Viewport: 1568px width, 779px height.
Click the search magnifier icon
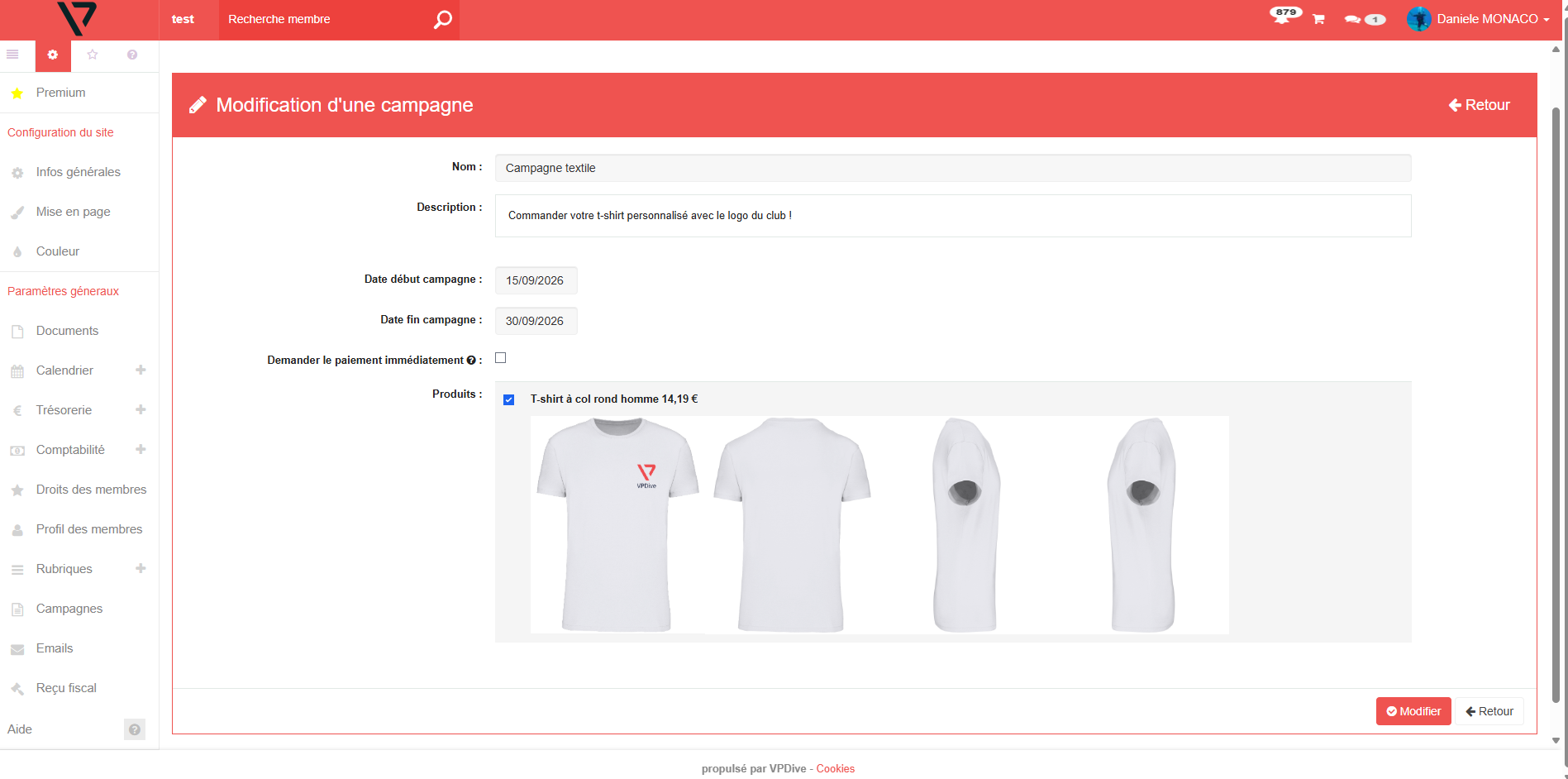click(442, 19)
